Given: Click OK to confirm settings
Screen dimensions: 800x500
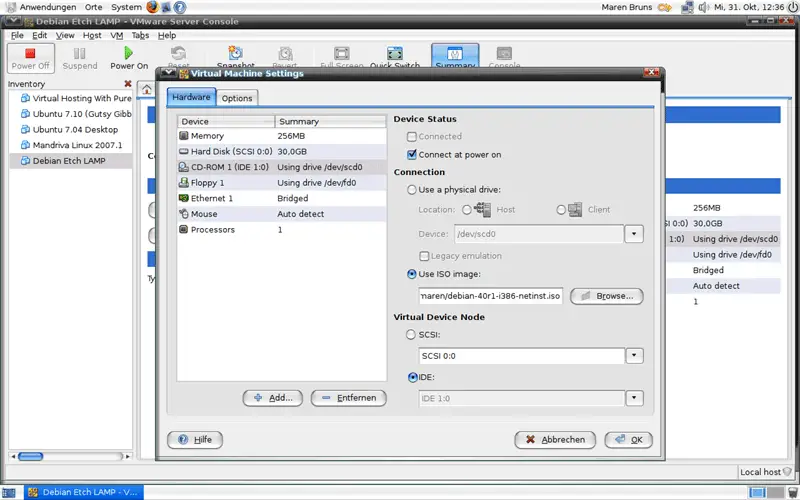Looking at the screenshot, I should tap(629, 440).
